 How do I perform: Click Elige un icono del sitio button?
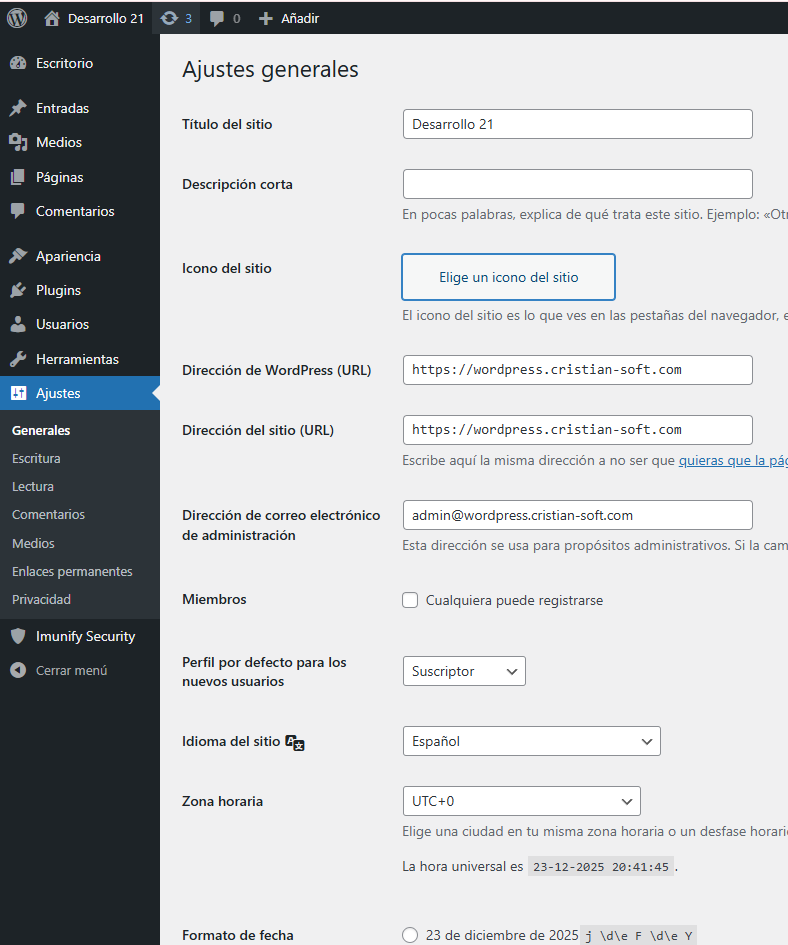[x=508, y=277]
